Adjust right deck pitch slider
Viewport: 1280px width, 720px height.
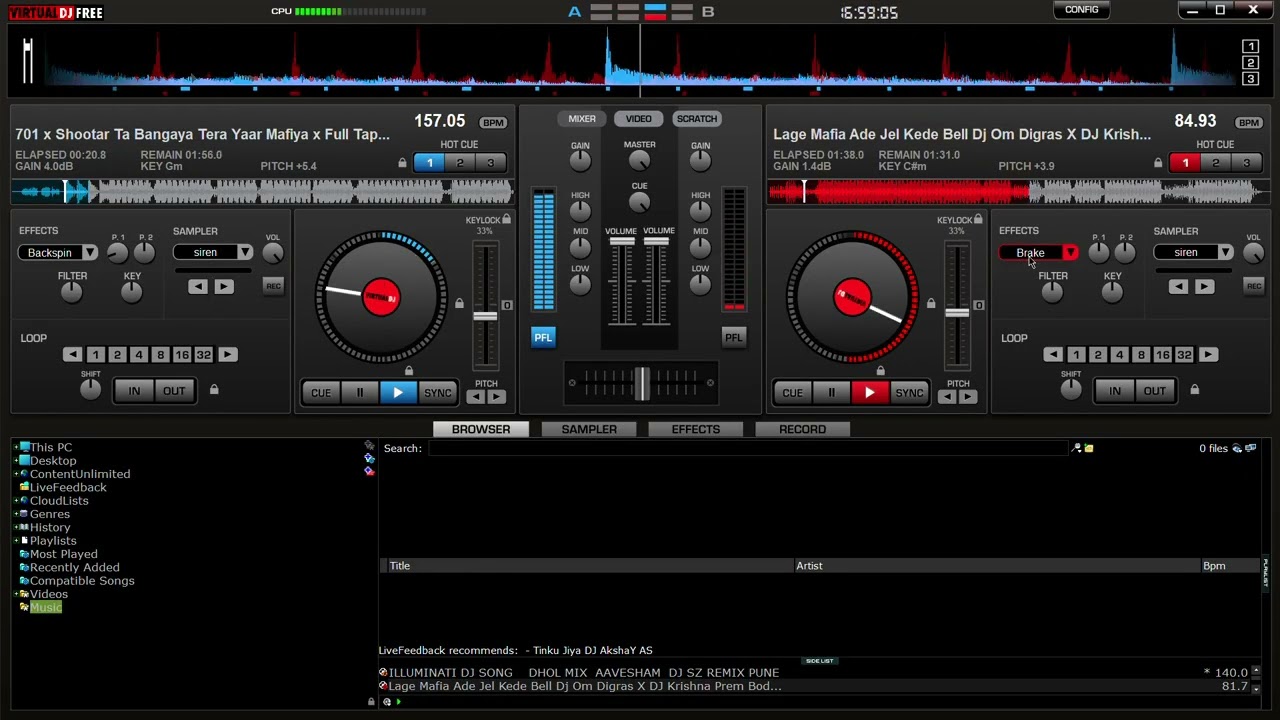[957, 315]
